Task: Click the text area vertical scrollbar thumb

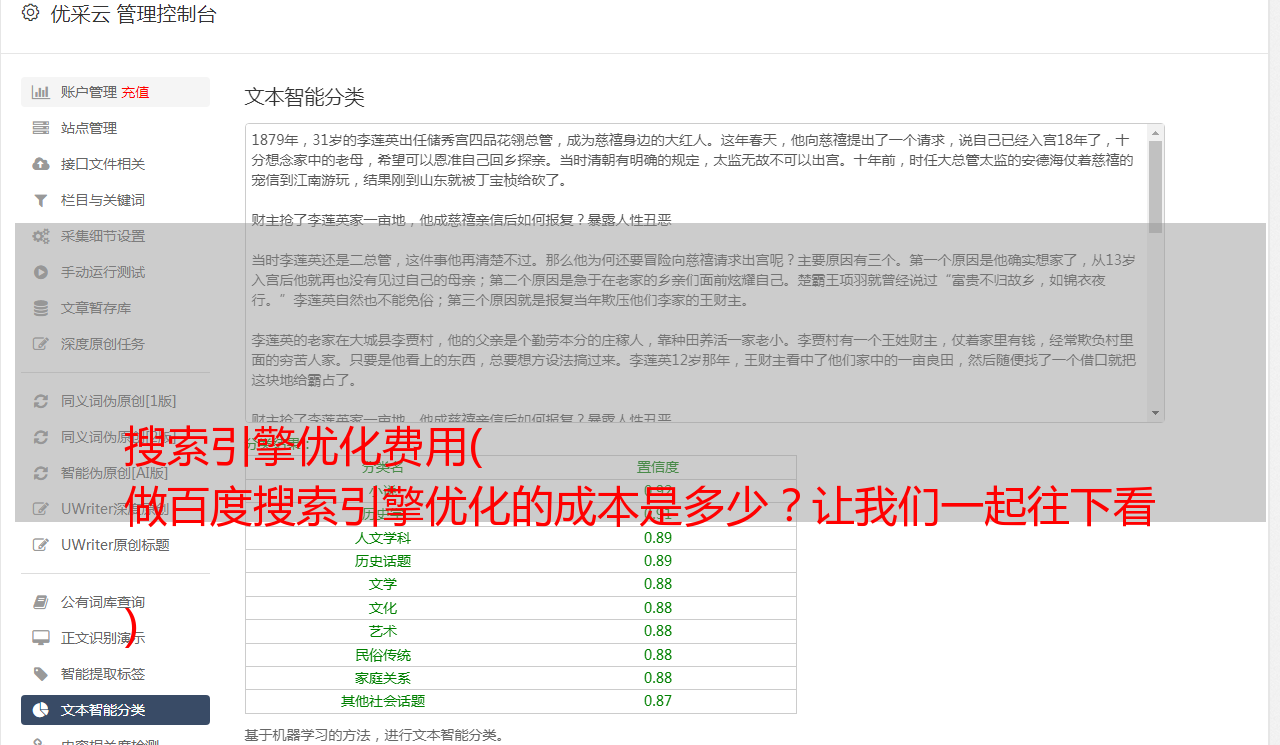Action: click(1156, 186)
